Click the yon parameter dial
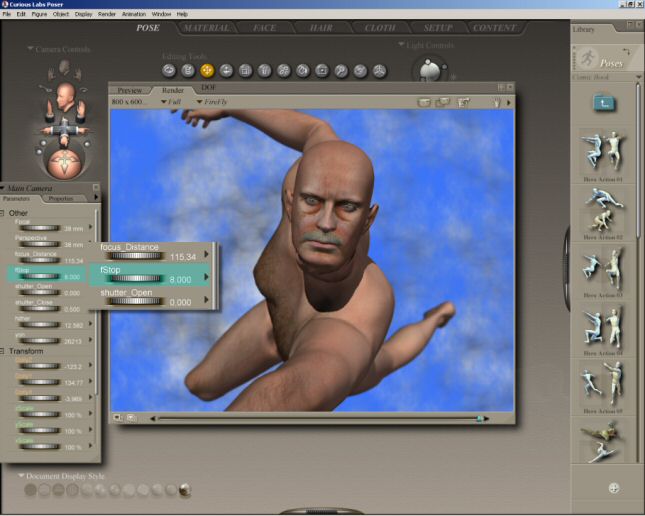The width and height of the screenshot is (645, 516). [40, 341]
